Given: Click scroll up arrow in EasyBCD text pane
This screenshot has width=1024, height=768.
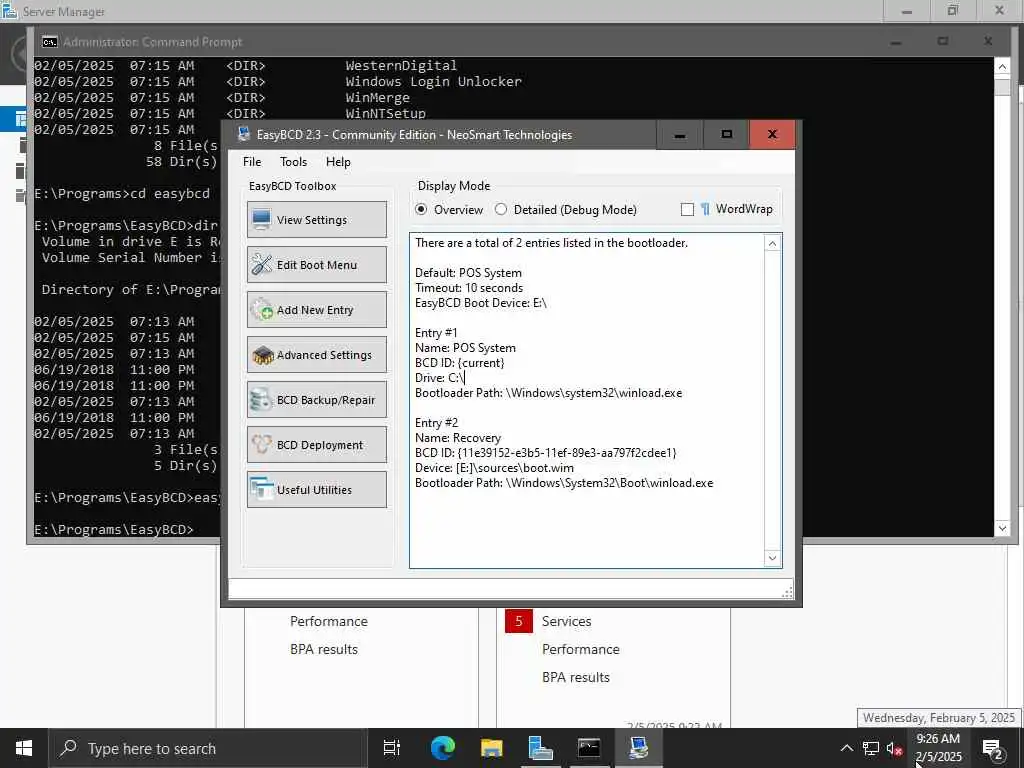Looking at the screenshot, I should 773,244.
